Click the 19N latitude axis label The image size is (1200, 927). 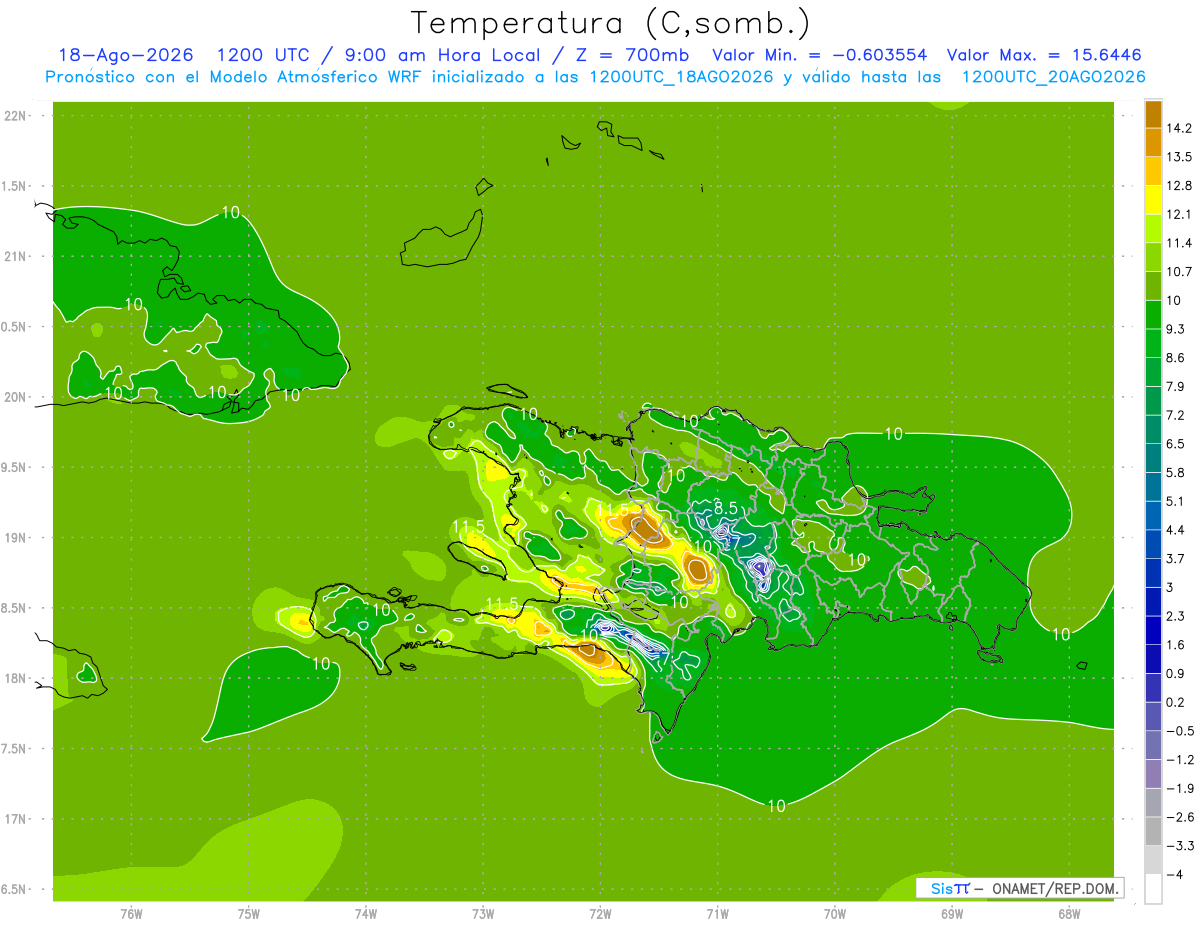coord(15,538)
